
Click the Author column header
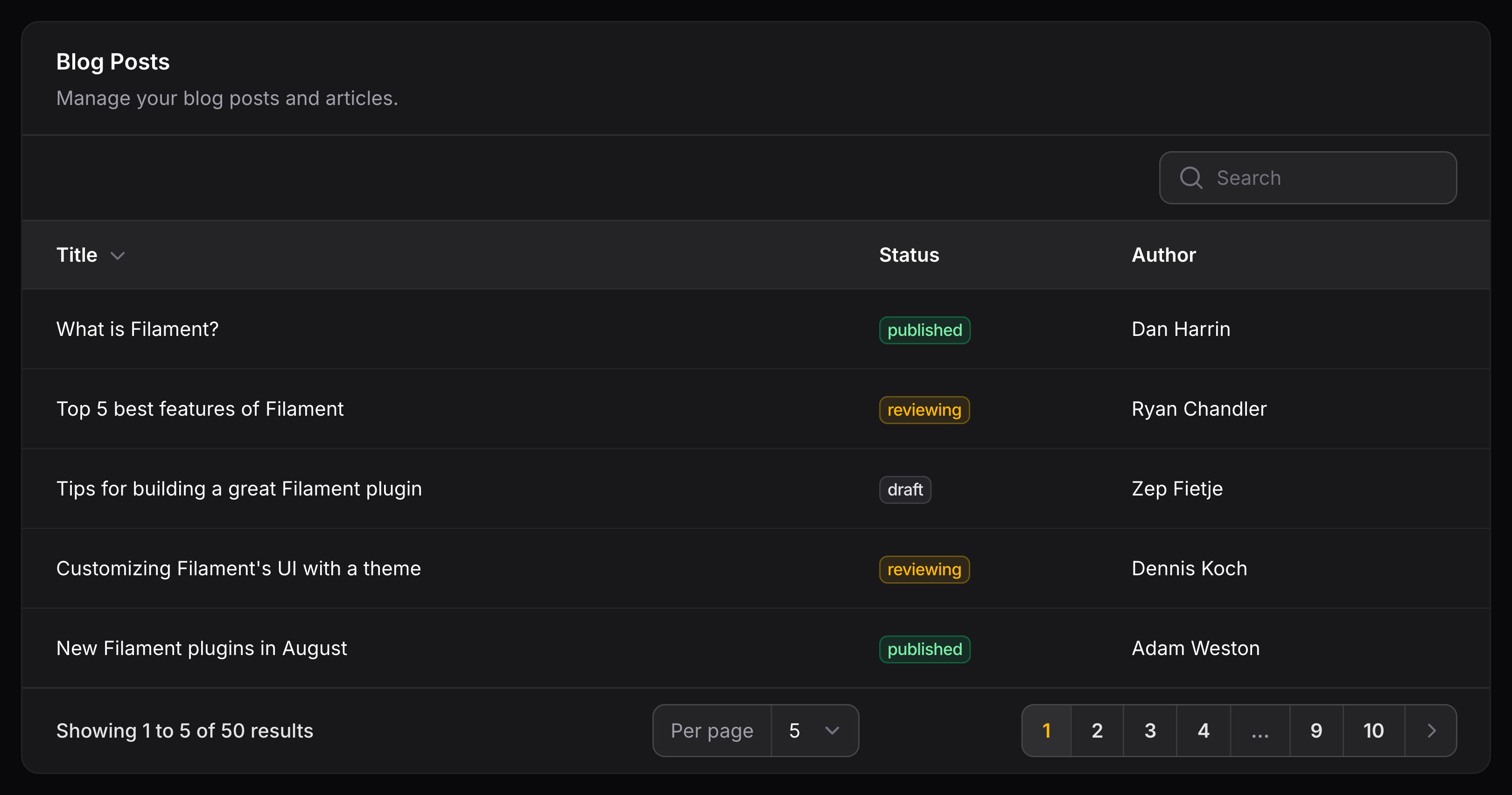[x=1163, y=255]
